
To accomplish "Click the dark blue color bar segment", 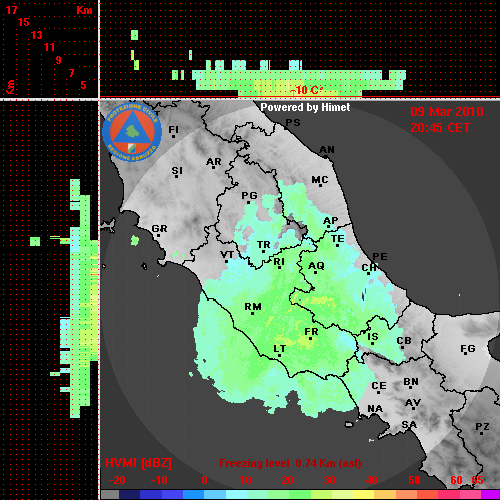I will pos(130,494).
